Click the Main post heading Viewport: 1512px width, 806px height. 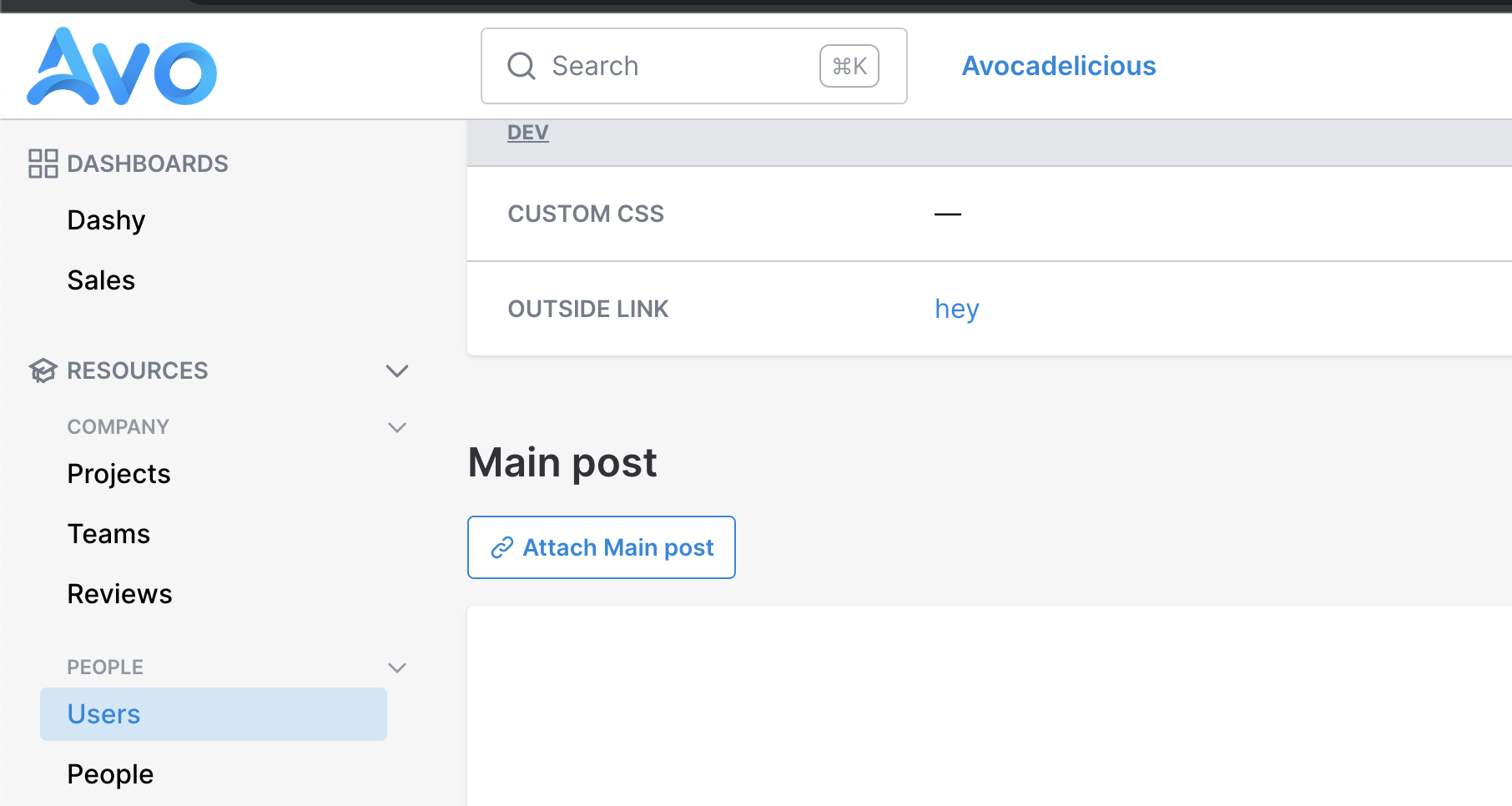(562, 462)
